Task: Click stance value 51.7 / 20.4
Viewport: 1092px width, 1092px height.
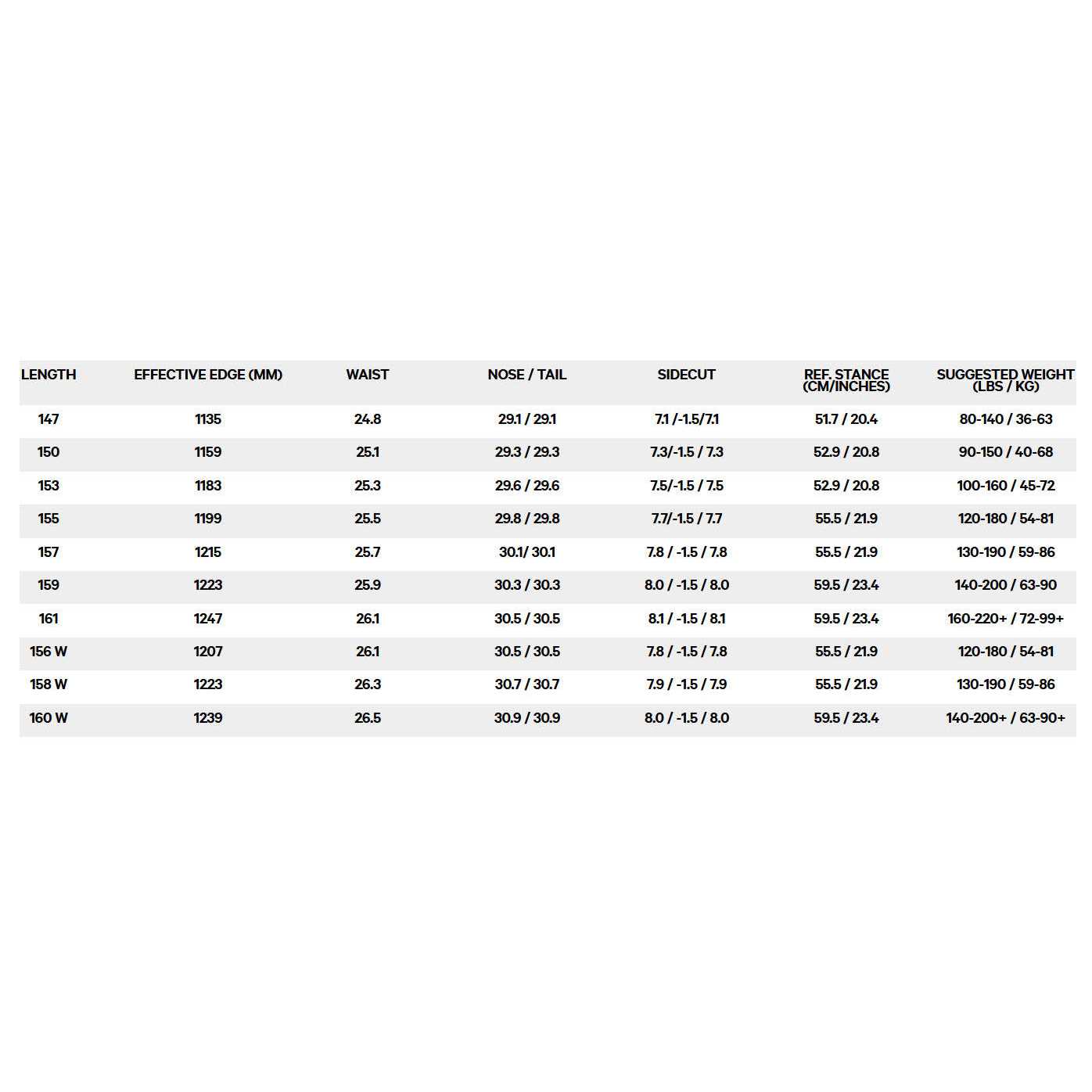Action: coord(846,419)
